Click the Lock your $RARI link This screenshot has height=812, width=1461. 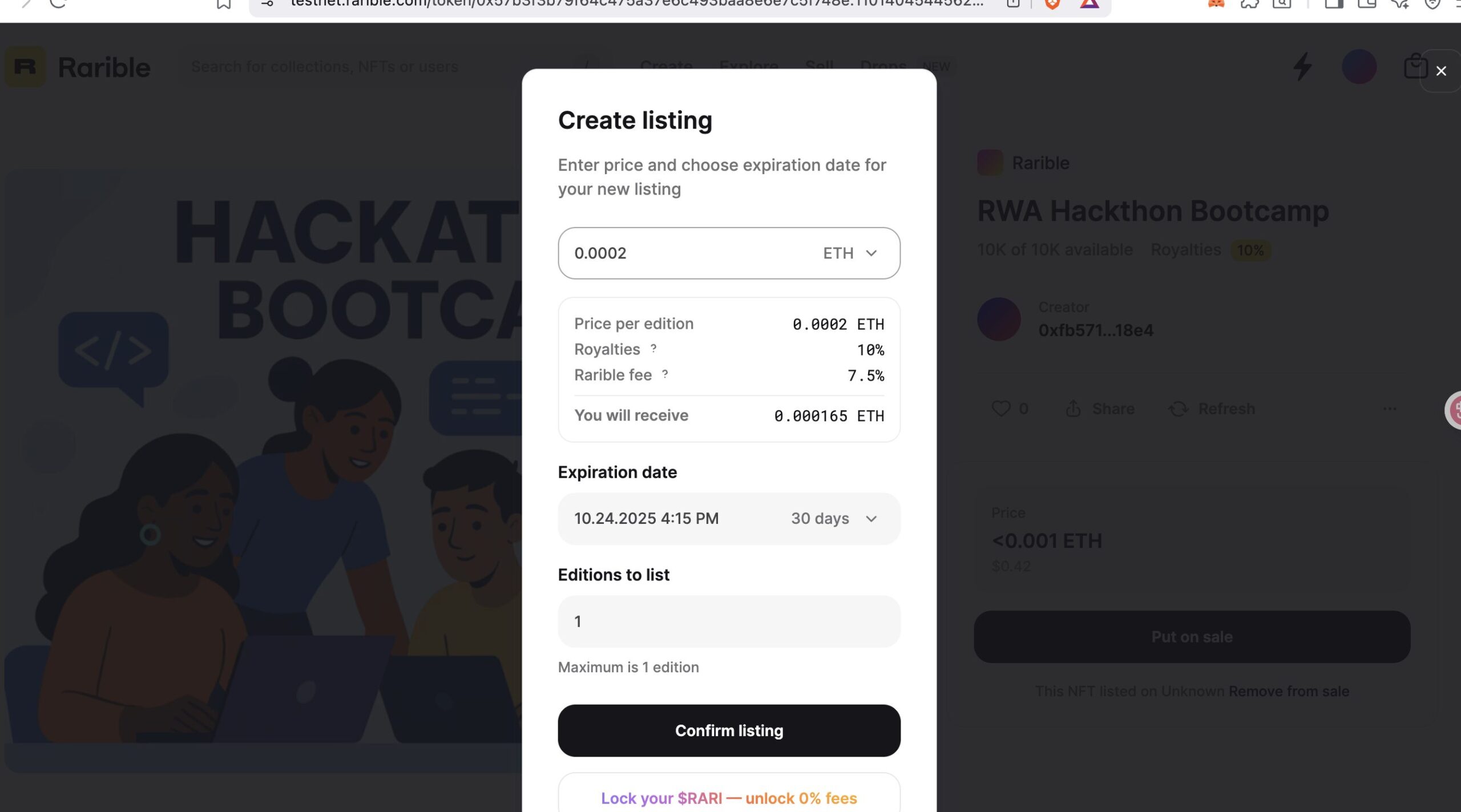729,798
